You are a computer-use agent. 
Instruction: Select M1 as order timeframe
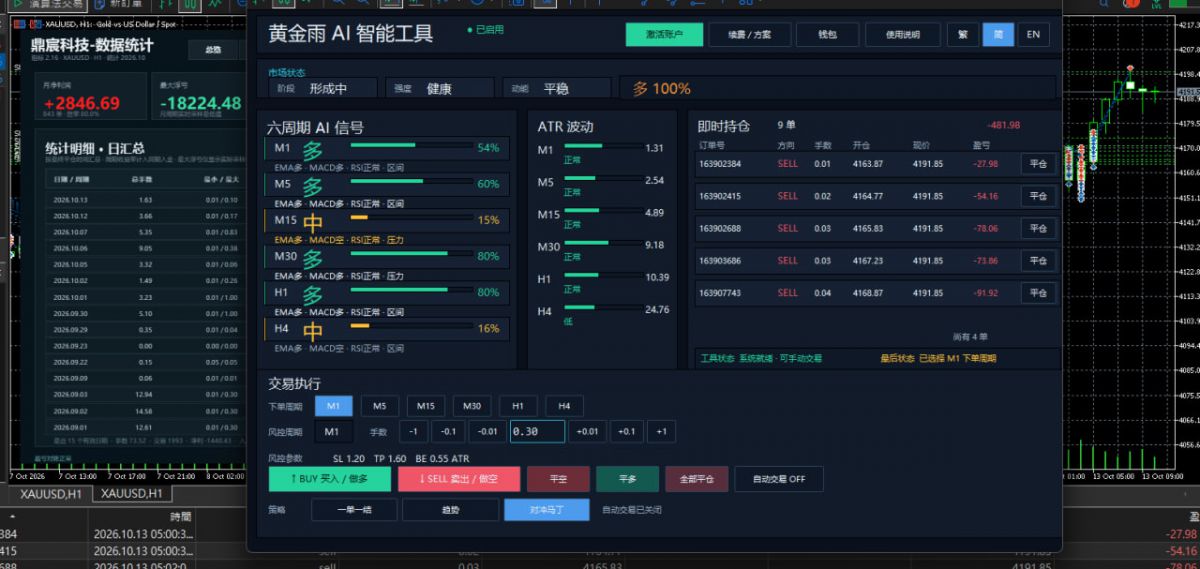[x=333, y=406]
